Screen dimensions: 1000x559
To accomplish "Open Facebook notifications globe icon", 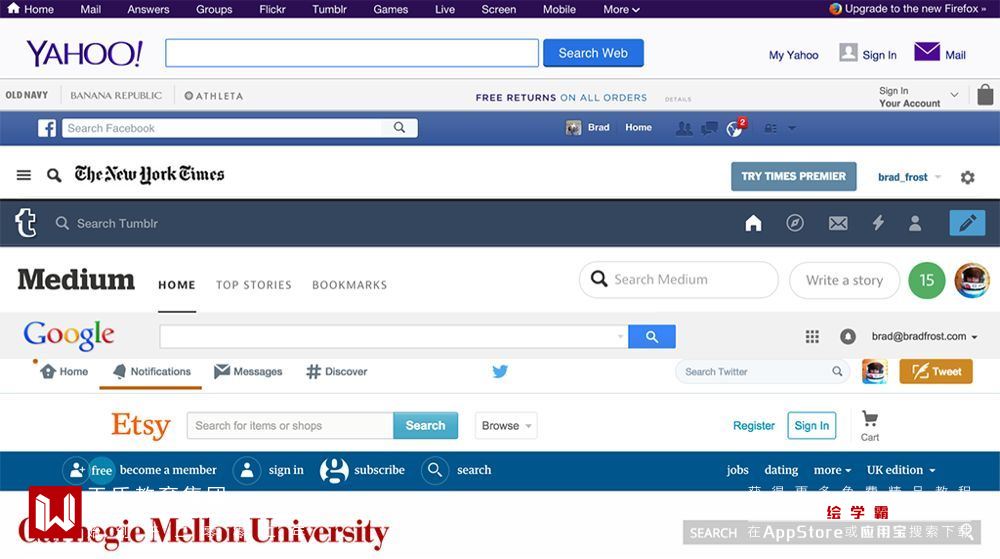I will 734,129.
